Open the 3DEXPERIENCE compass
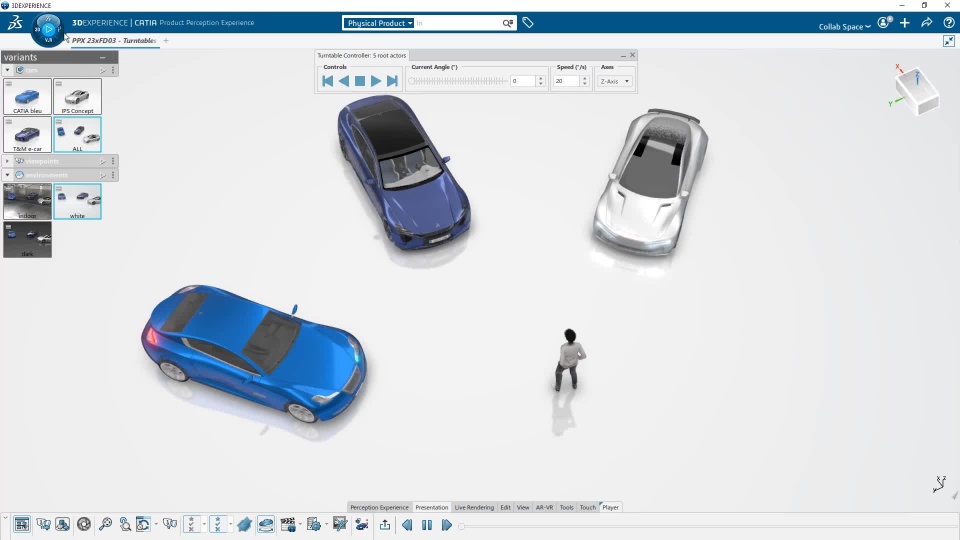 (48, 29)
